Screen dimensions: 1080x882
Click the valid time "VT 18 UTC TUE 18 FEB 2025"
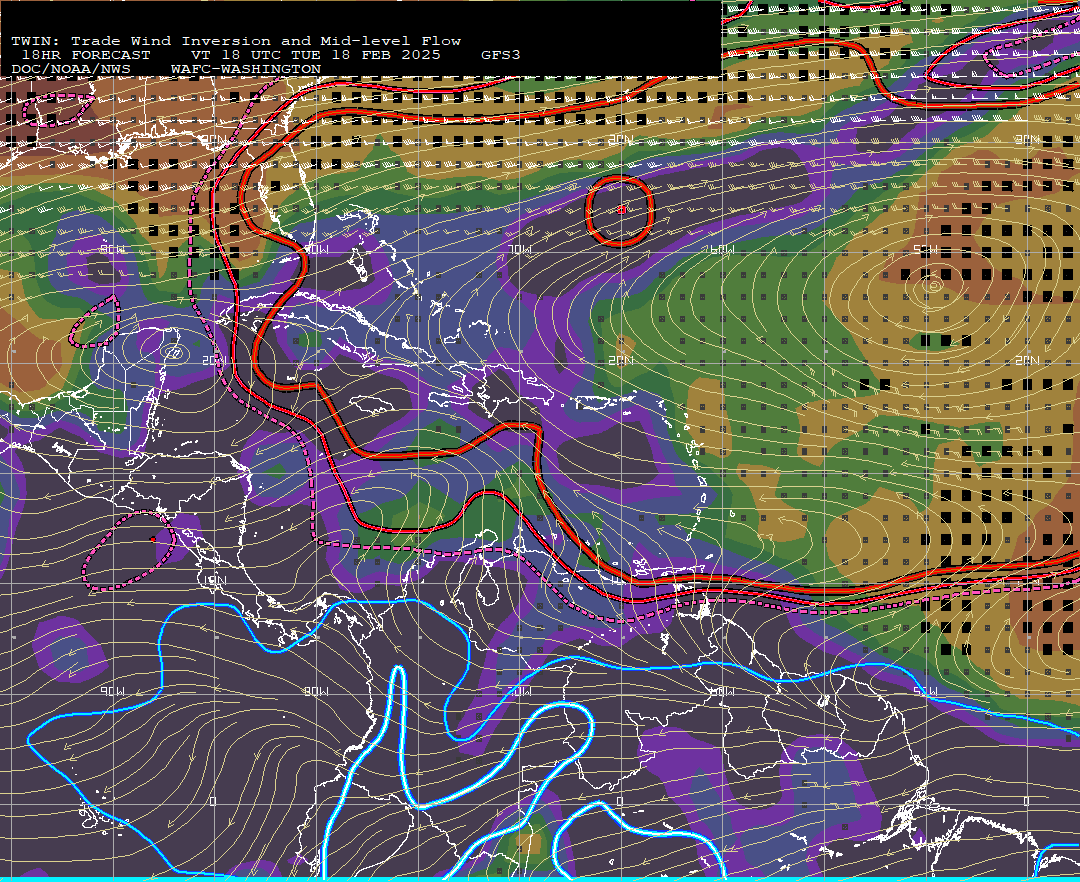click(316, 55)
